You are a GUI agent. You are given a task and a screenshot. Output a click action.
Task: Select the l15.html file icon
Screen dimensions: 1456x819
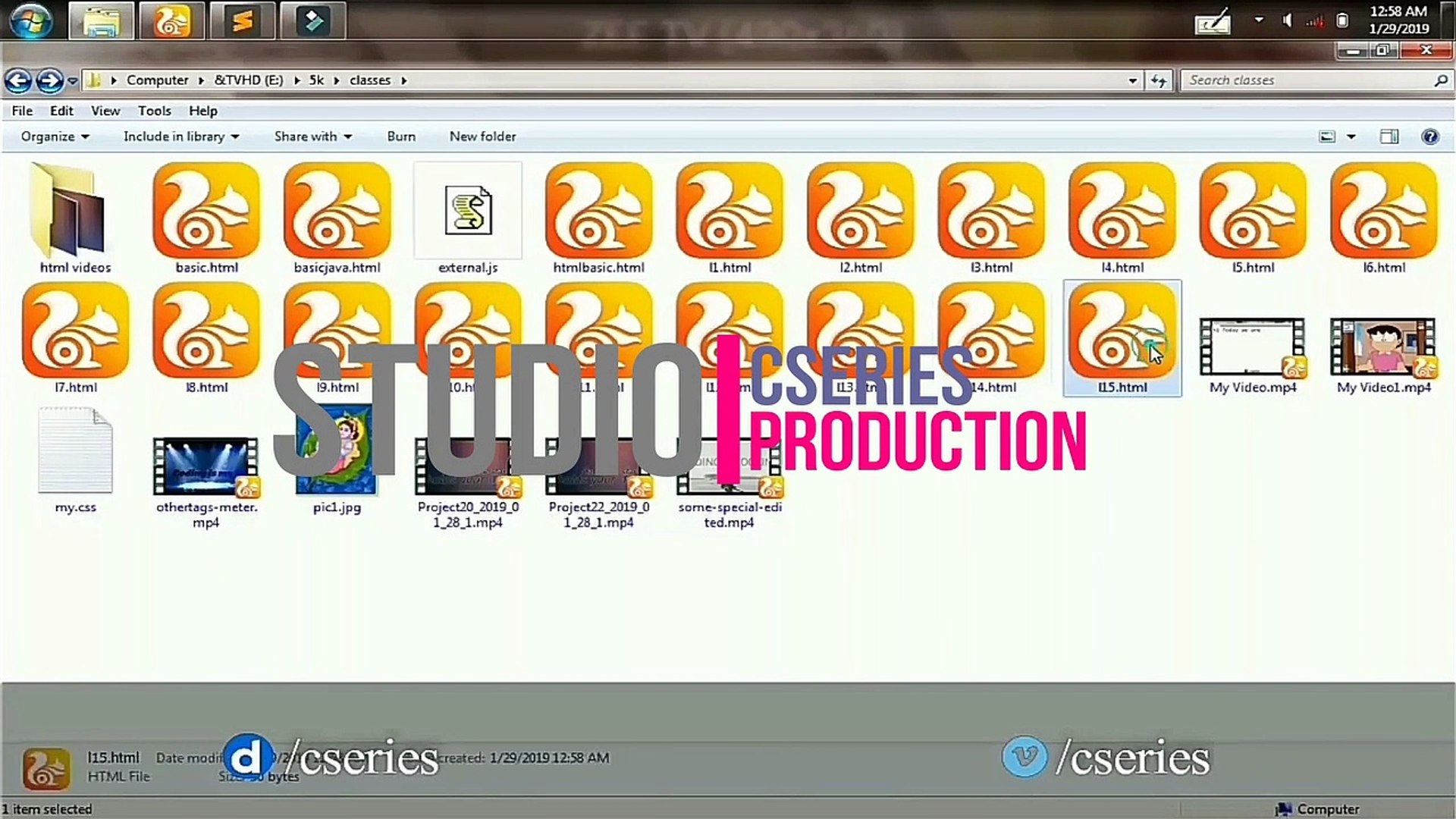pos(1122,331)
